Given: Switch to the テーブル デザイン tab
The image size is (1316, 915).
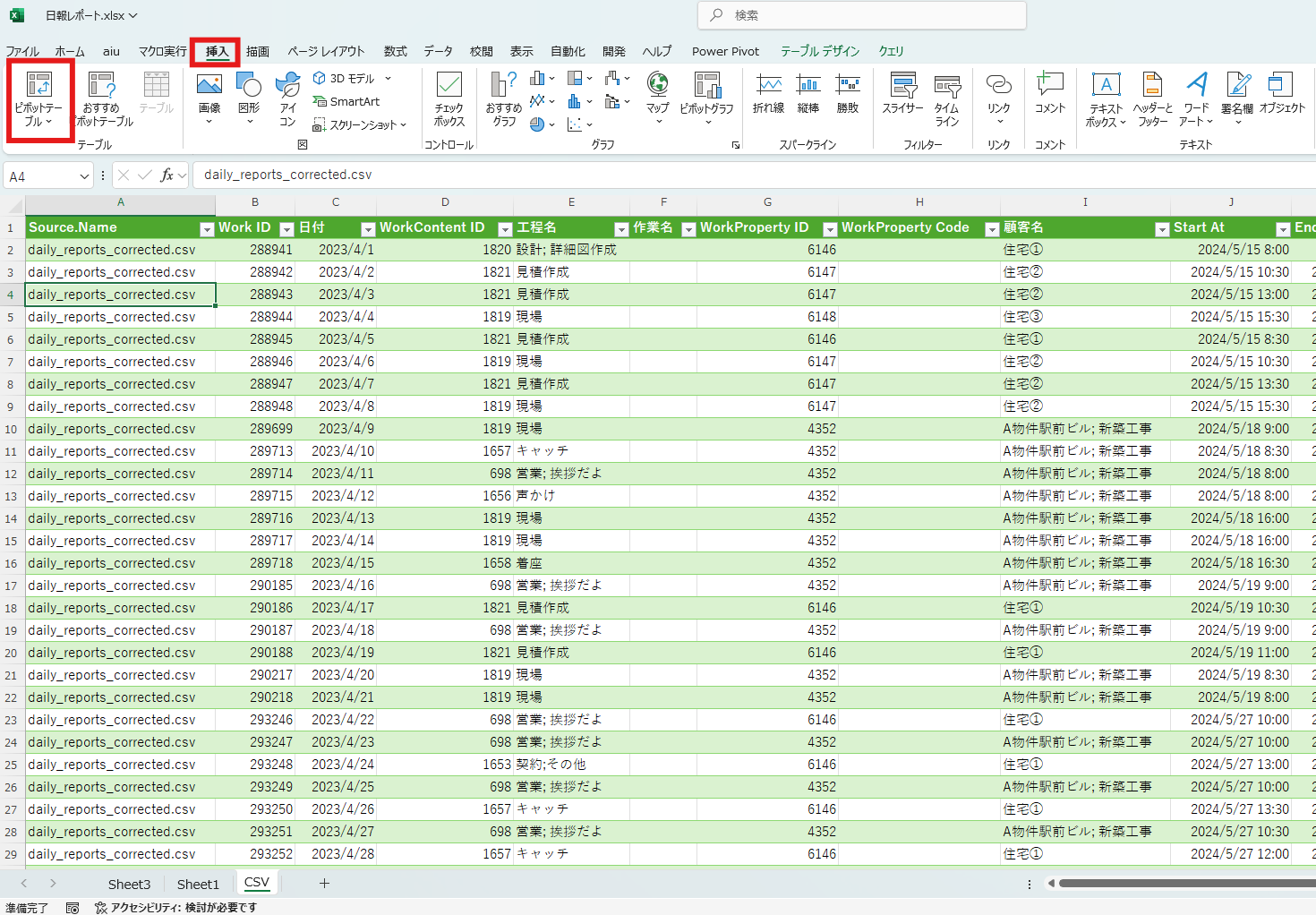Looking at the screenshot, I should coord(819,51).
